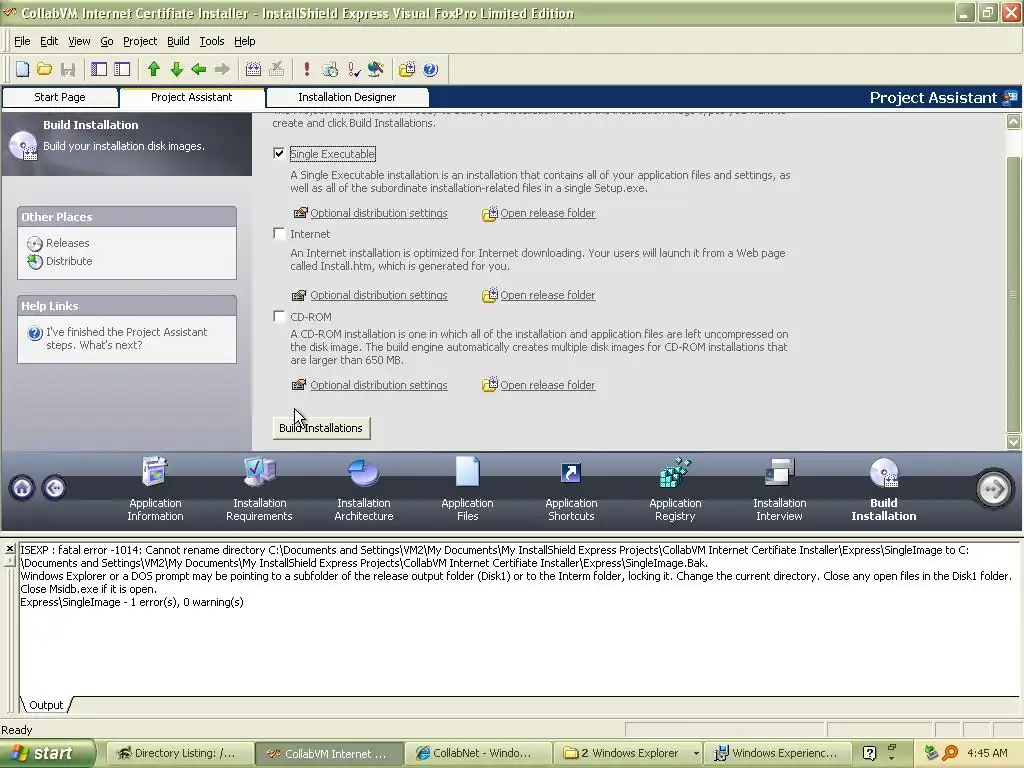Click the first view layout toolbar icon

pos(99,69)
